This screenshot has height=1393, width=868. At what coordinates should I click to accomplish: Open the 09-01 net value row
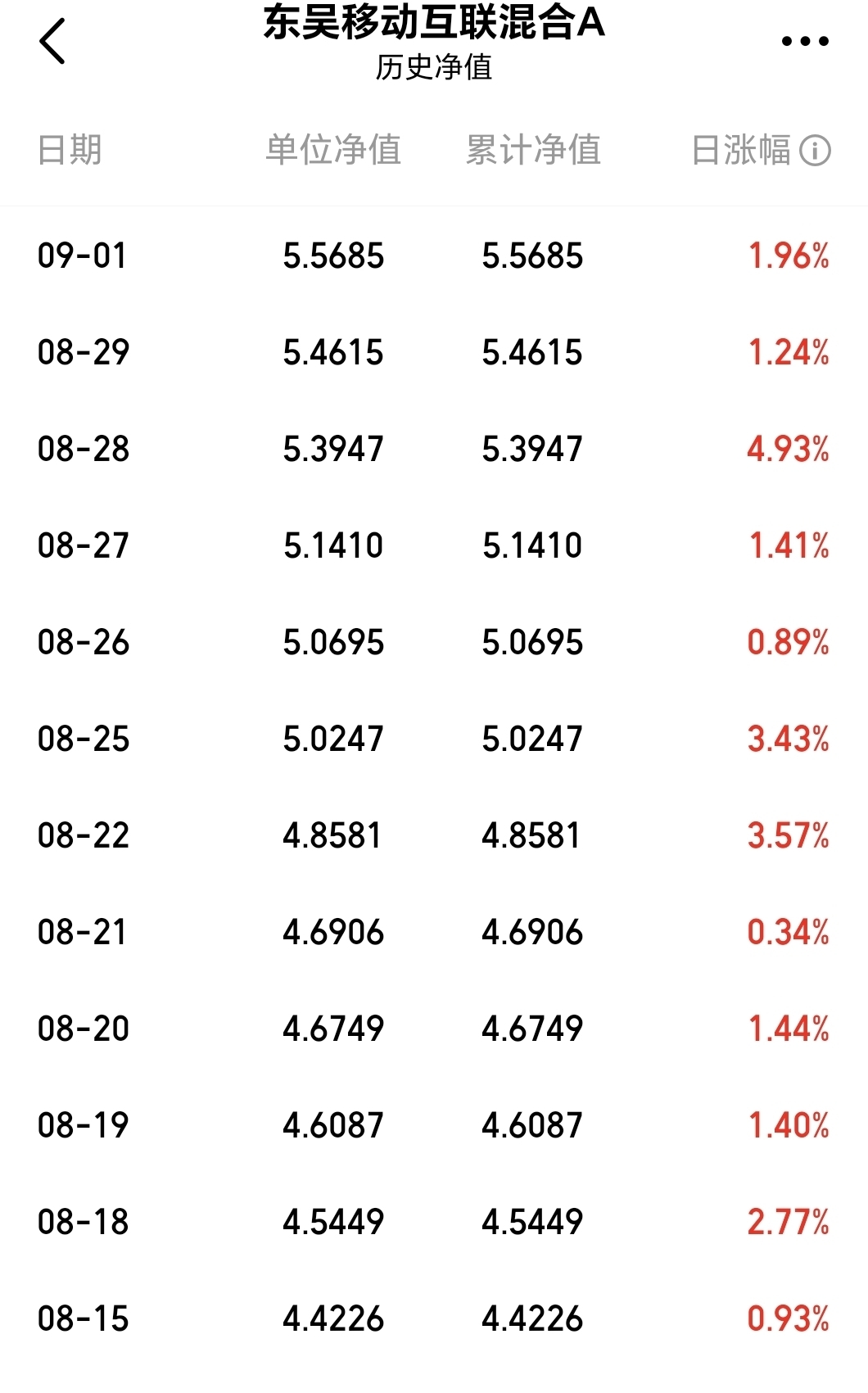[x=434, y=256]
